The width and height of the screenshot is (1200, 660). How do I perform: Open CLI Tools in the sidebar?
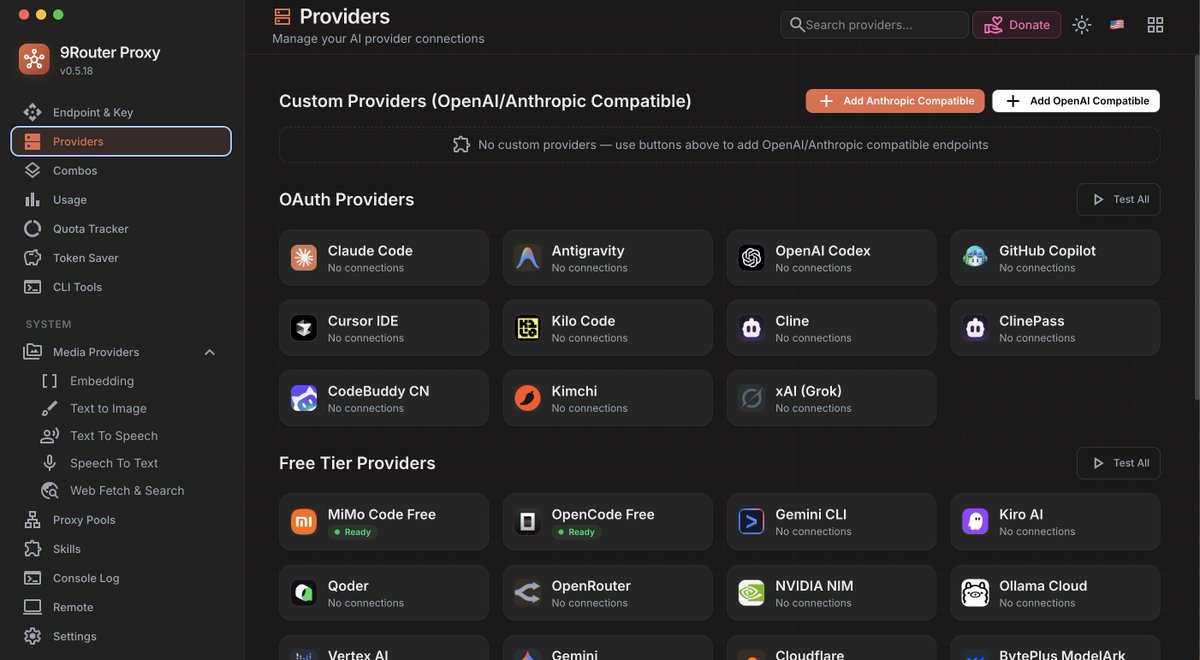[121, 286]
